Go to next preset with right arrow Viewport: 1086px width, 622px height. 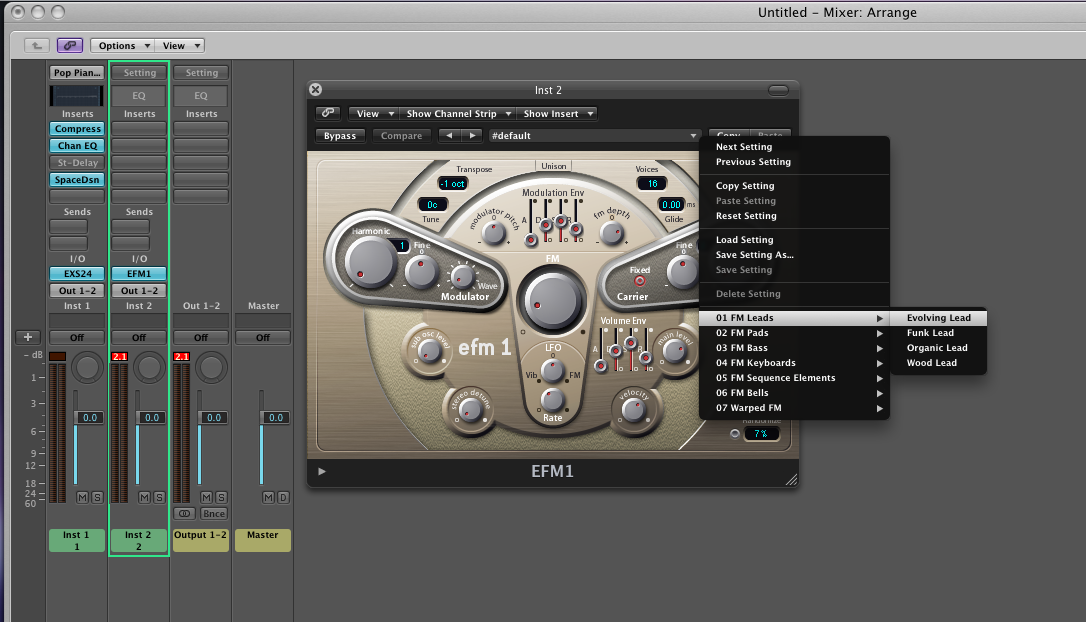click(x=472, y=136)
